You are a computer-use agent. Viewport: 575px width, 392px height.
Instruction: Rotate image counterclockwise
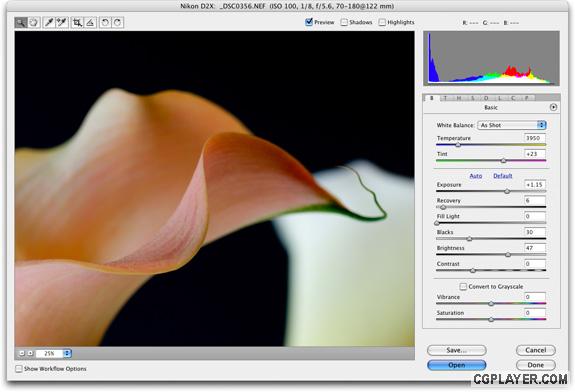point(105,23)
